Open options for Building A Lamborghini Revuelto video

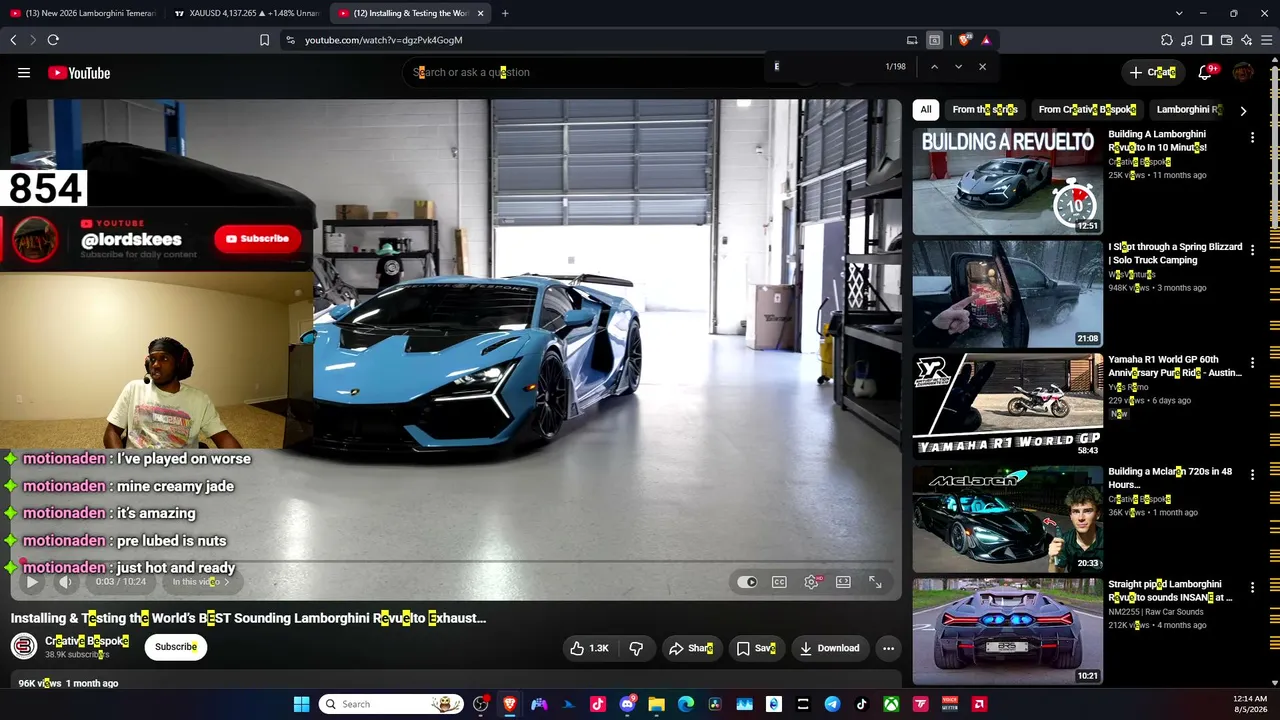pos(1252,138)
